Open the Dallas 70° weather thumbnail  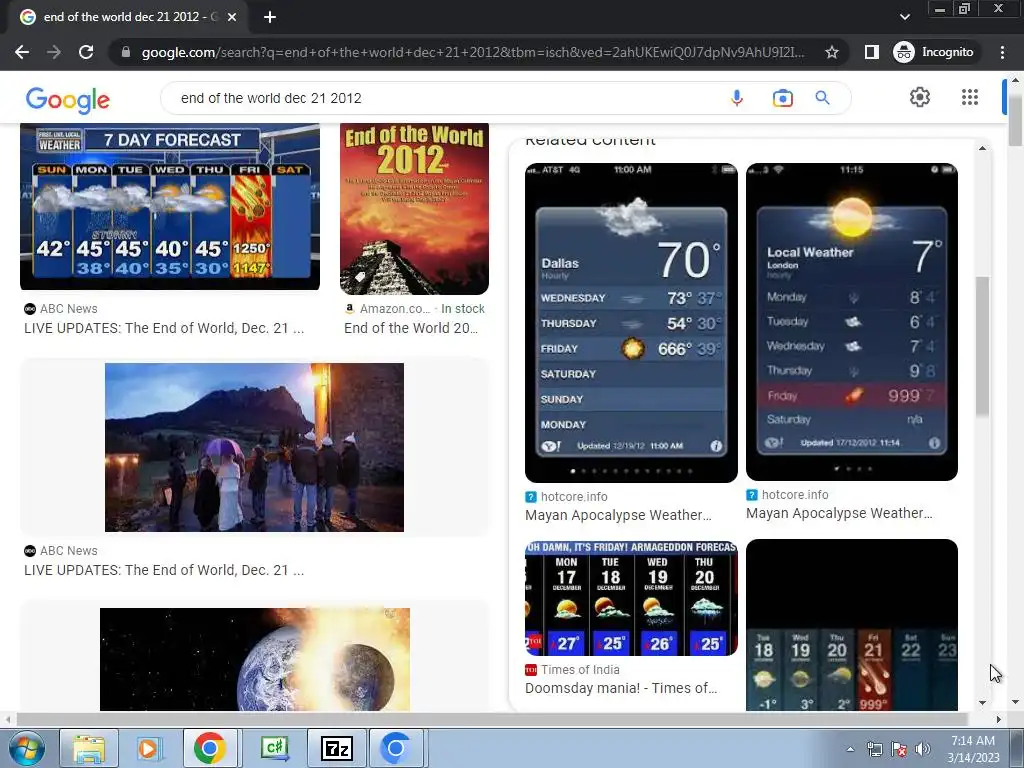coord(631,323)
